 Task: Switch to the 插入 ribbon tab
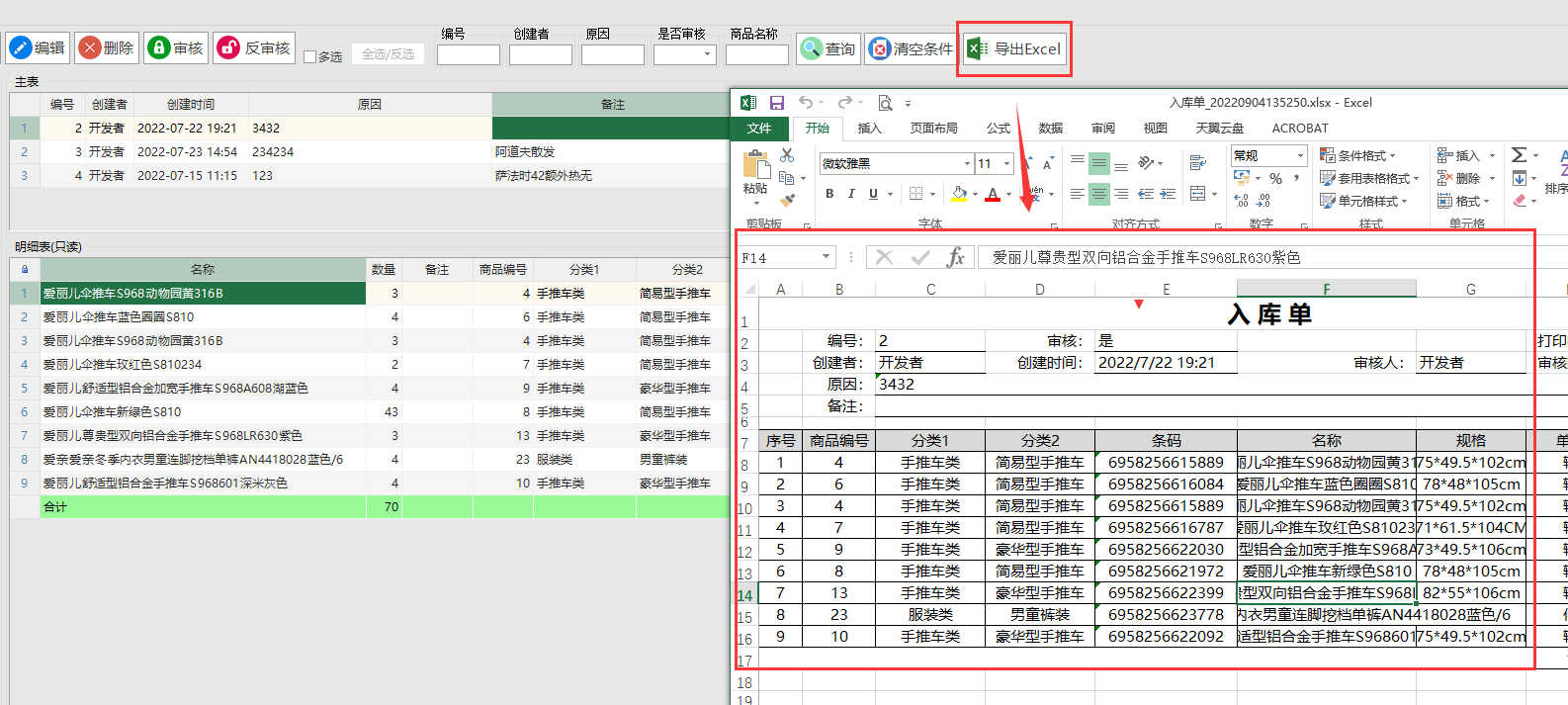[x=869, y=129]
